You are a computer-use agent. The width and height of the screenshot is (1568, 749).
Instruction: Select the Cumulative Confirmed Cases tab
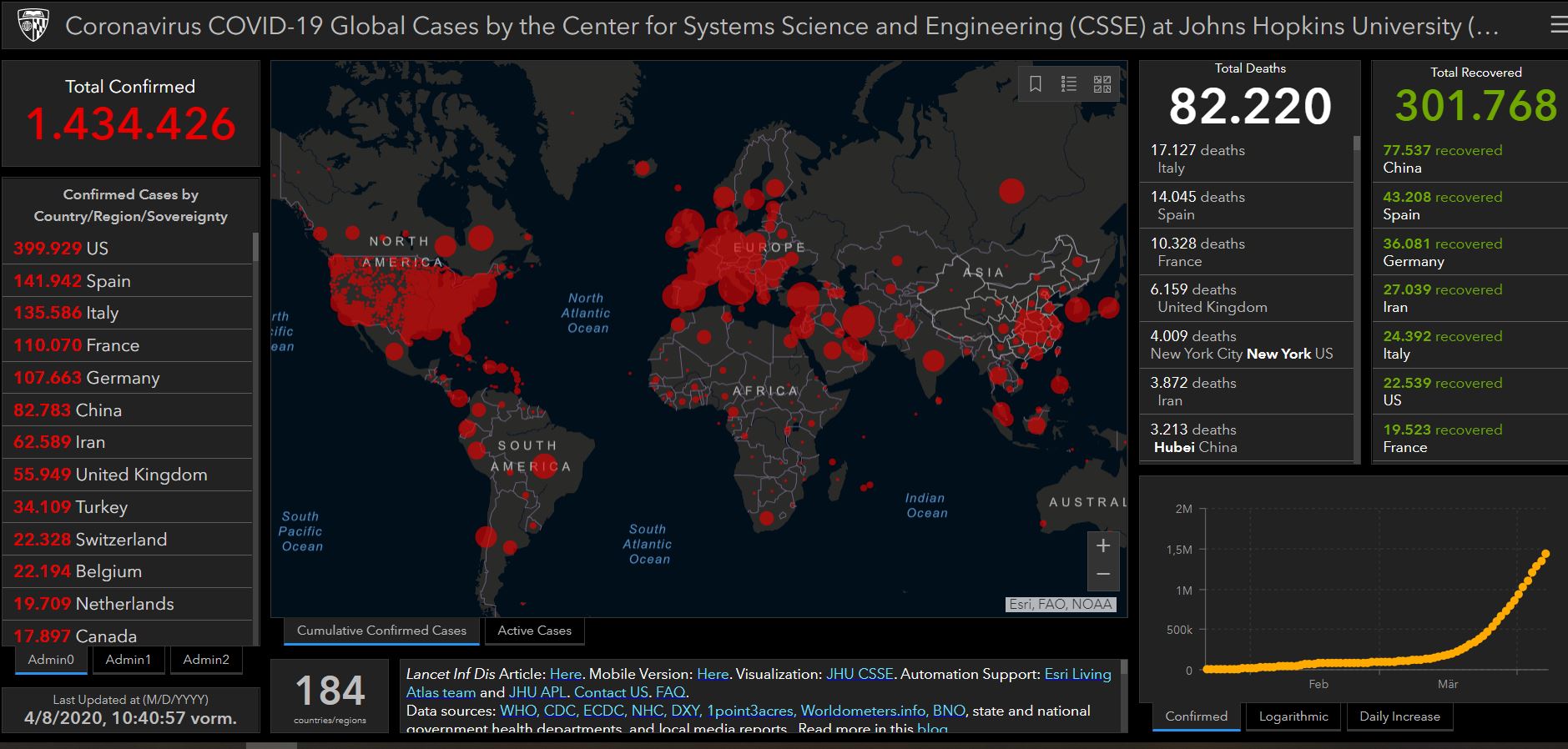click(x=381, y=631)
